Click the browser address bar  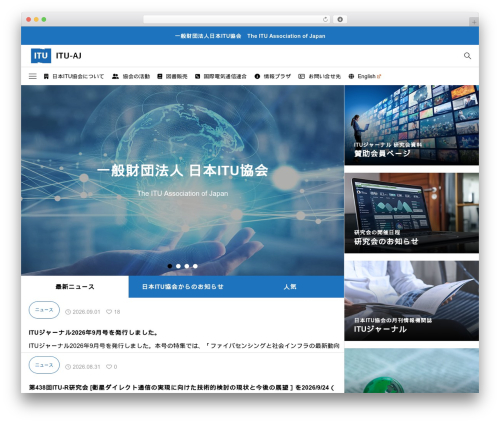tap(237, 19)
